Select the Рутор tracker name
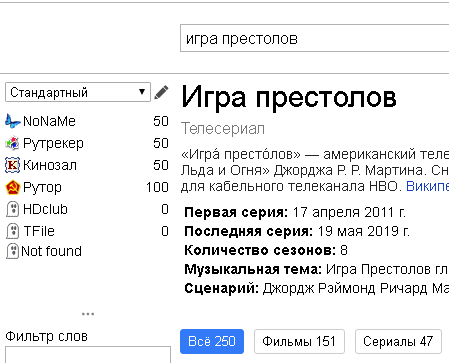 pos(42,188)
